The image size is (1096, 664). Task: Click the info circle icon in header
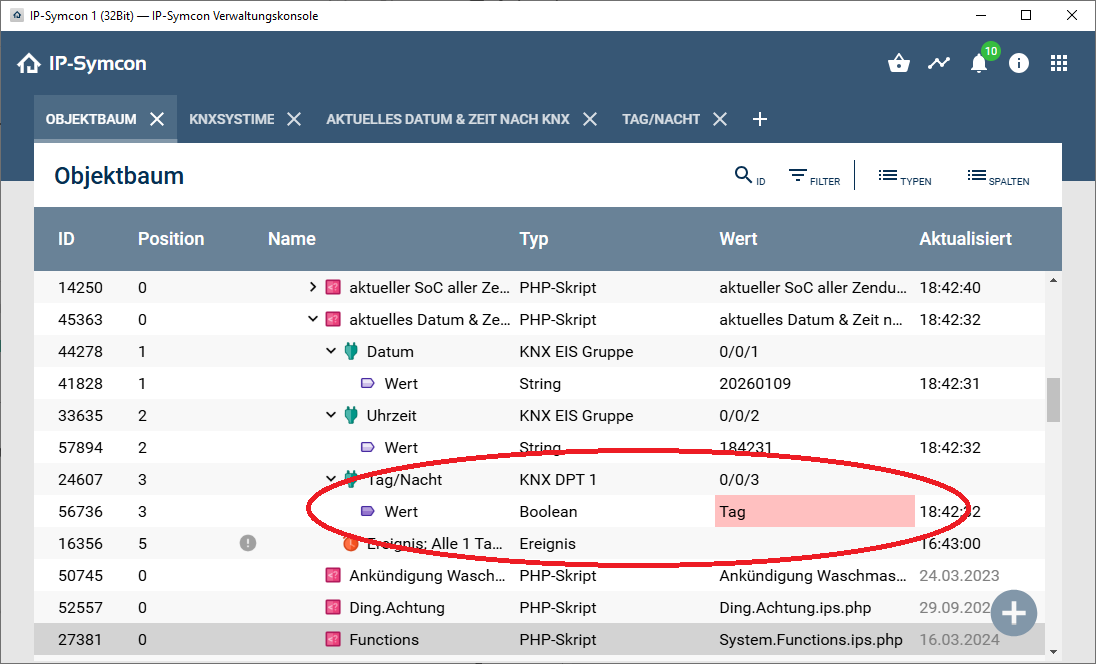[1019, 64]
